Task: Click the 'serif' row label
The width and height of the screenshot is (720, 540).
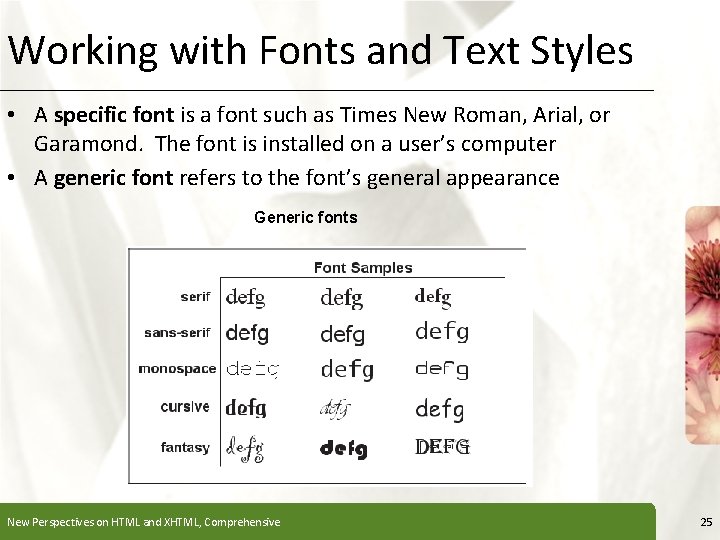Action: [196, 297]
